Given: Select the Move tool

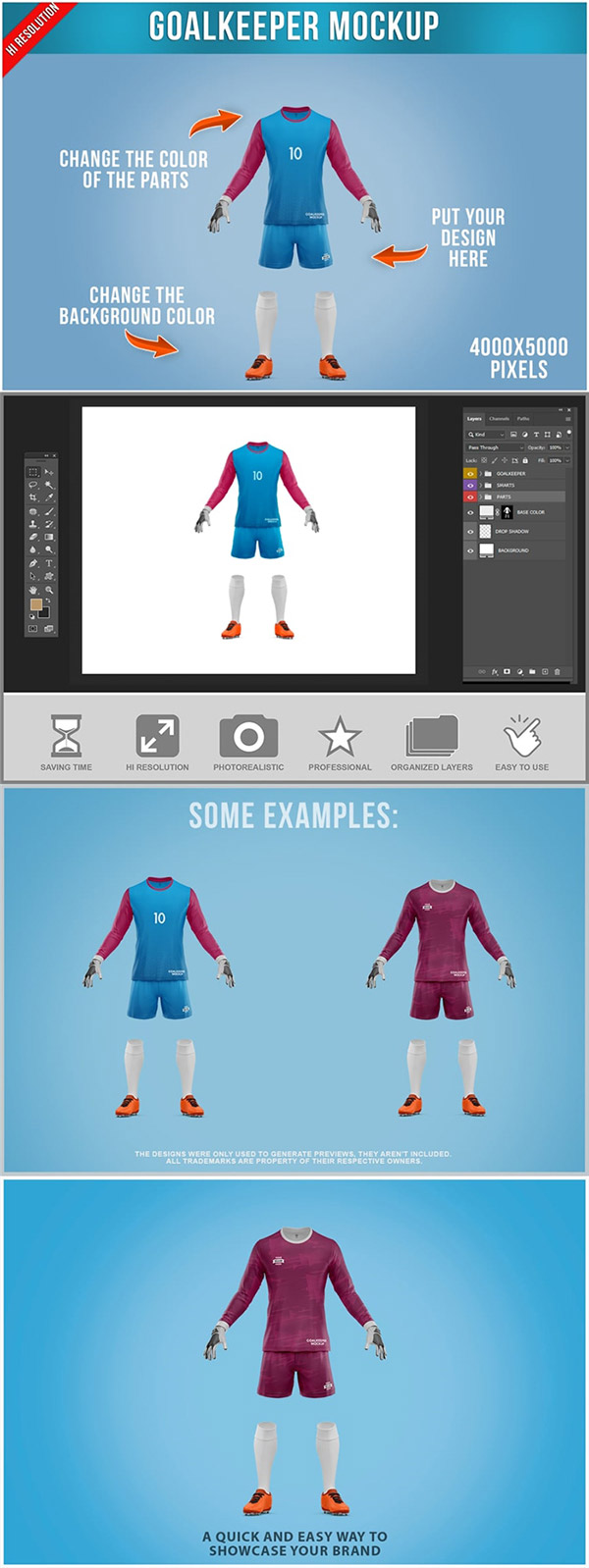Looking at the screenshot, I should (x=49, y=472).
